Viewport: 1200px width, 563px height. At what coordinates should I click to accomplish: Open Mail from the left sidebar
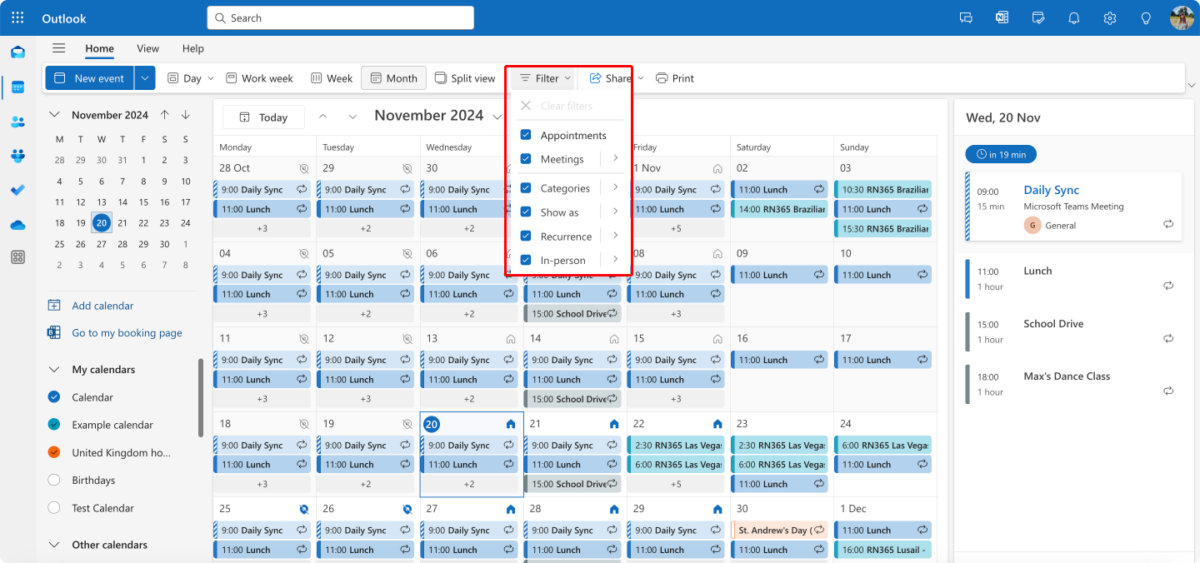point(18,52)
